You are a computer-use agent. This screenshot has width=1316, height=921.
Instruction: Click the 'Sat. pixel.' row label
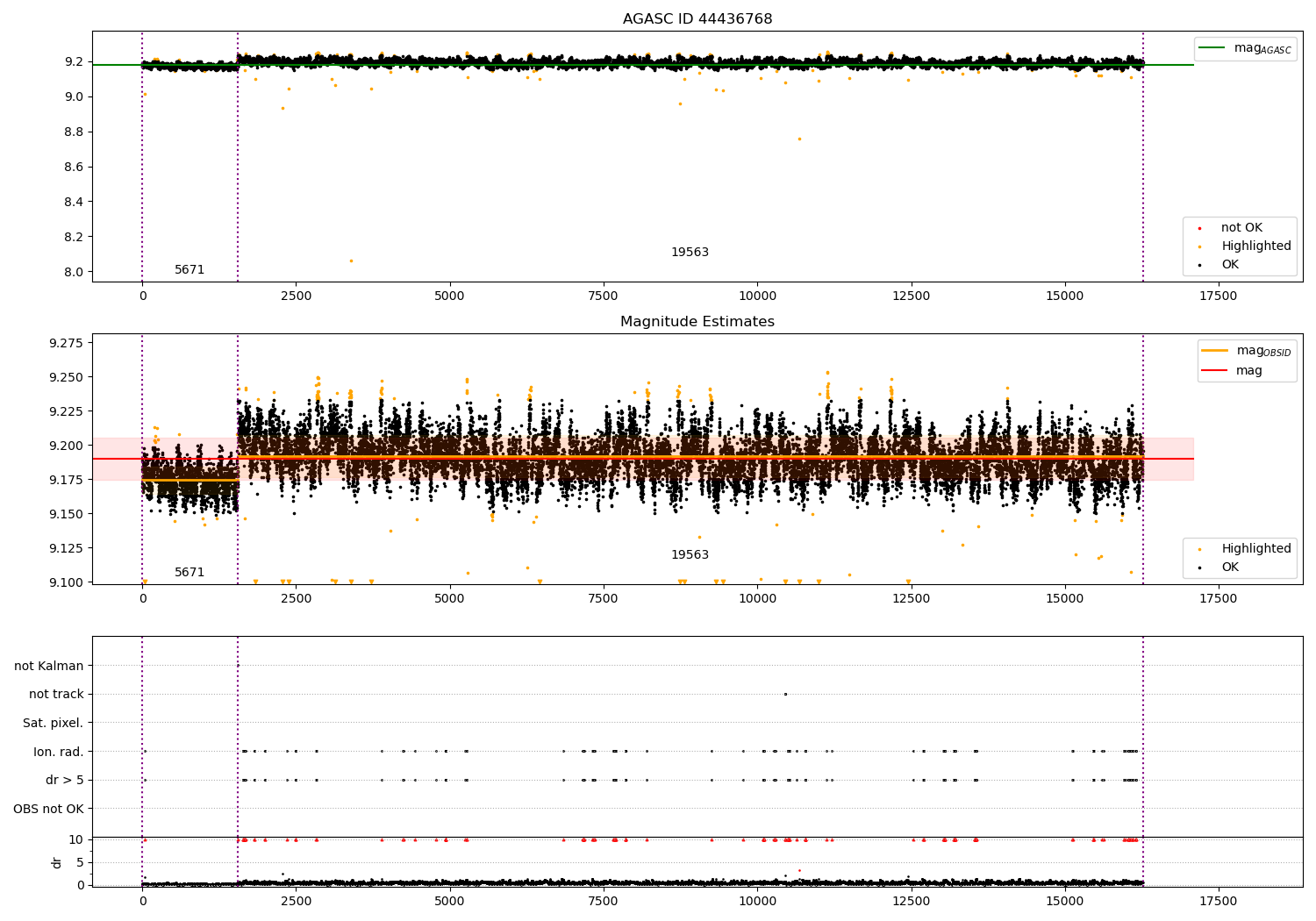pos(54,723)
